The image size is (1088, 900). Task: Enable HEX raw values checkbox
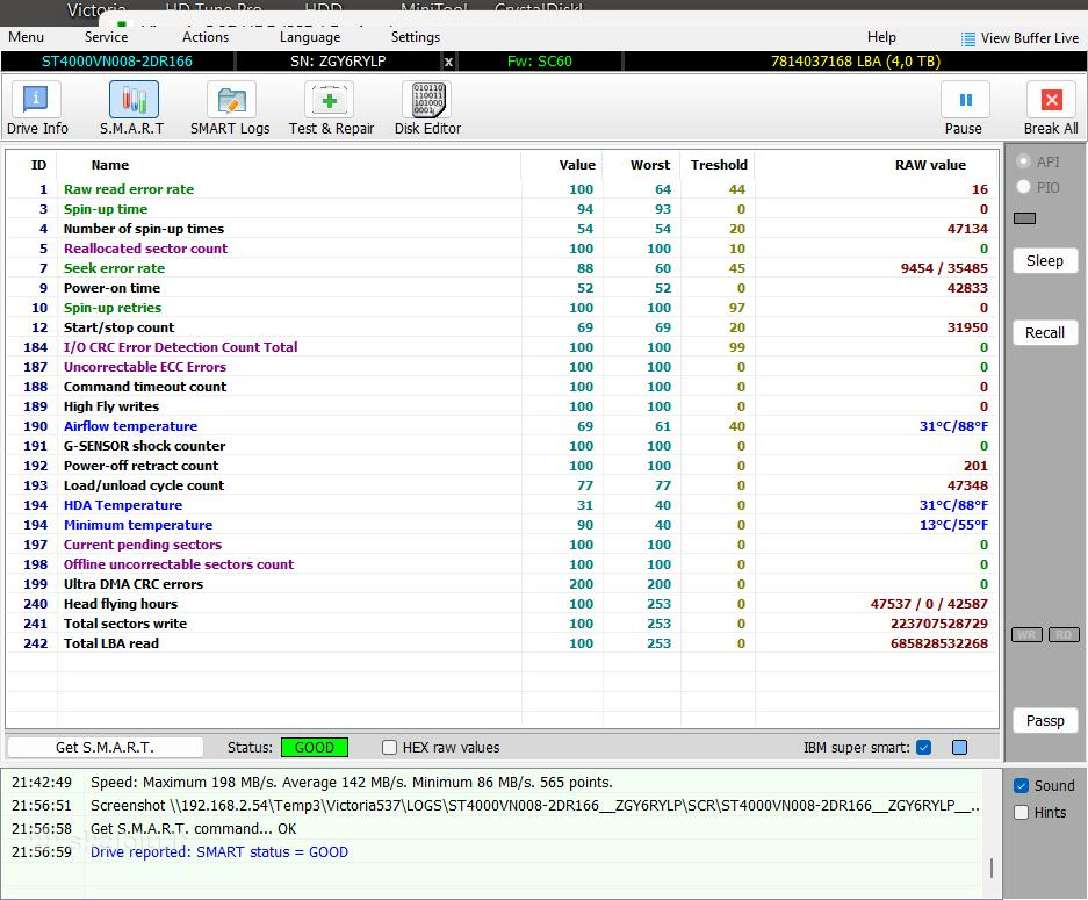389,747
